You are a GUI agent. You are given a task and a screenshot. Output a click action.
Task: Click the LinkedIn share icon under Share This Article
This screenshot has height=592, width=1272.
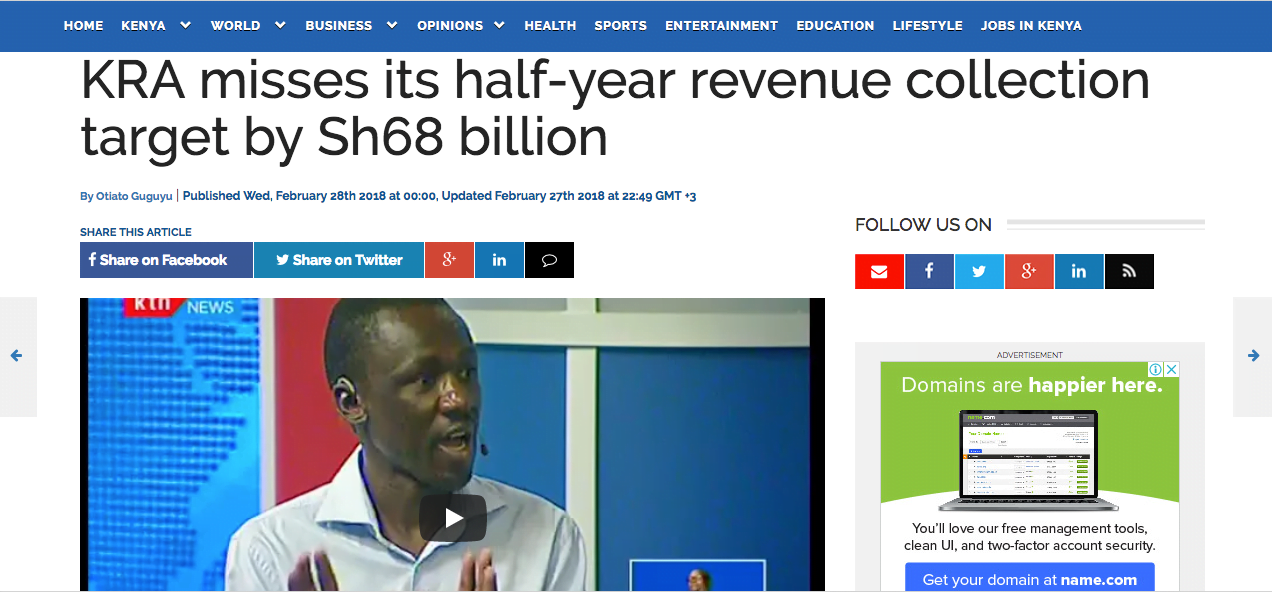coord(499,260)
